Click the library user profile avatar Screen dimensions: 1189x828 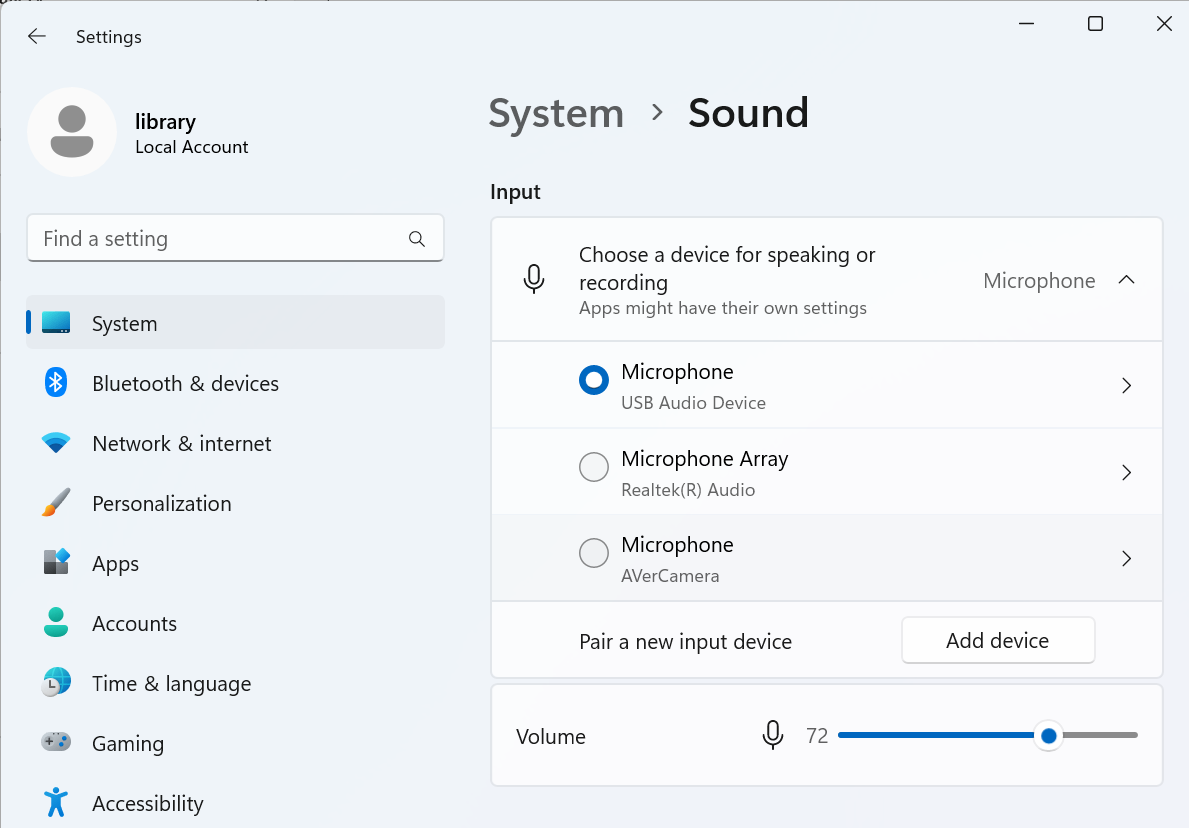point(71,132)
